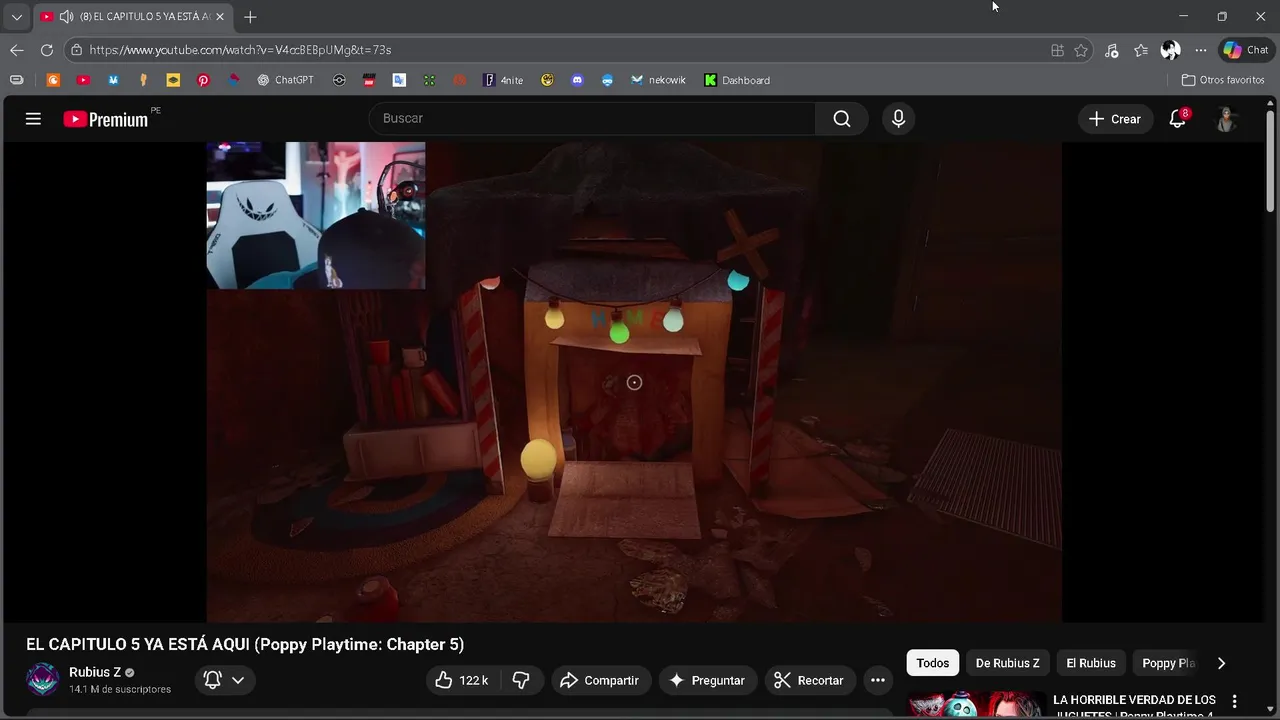Click the 14.1 M de suscriptores text
The image size is (1280, 720).
120,689
